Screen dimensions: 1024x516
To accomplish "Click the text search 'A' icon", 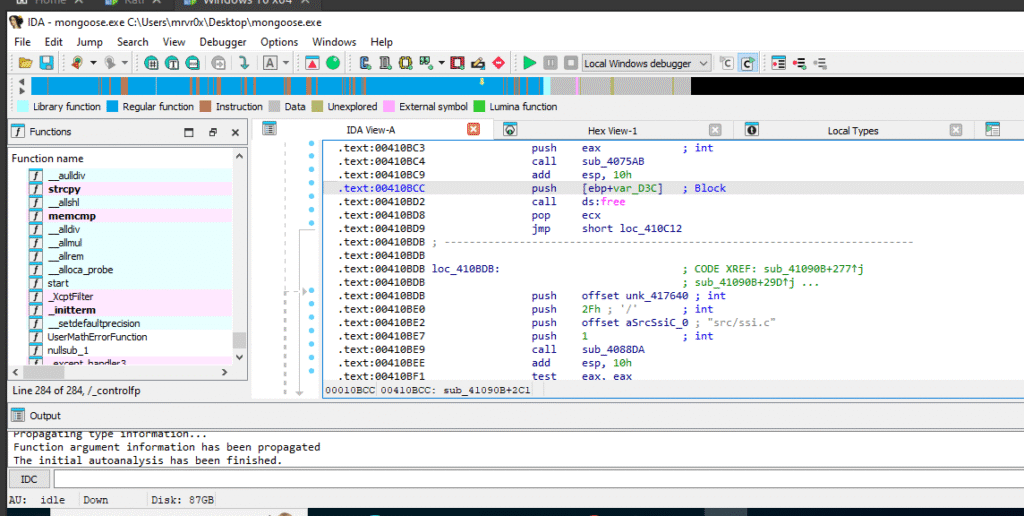I will click(x=270, y=63).
